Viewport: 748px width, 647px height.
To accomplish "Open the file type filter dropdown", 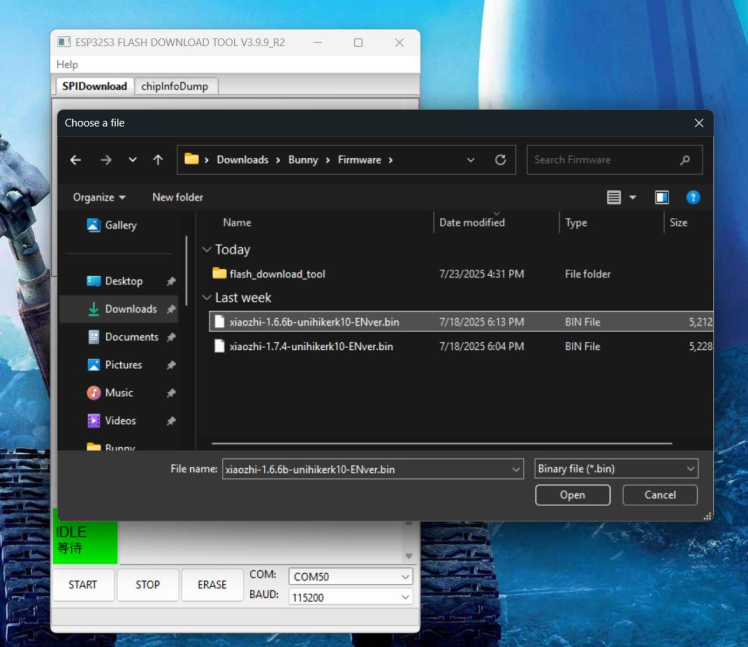I will 615,469.
